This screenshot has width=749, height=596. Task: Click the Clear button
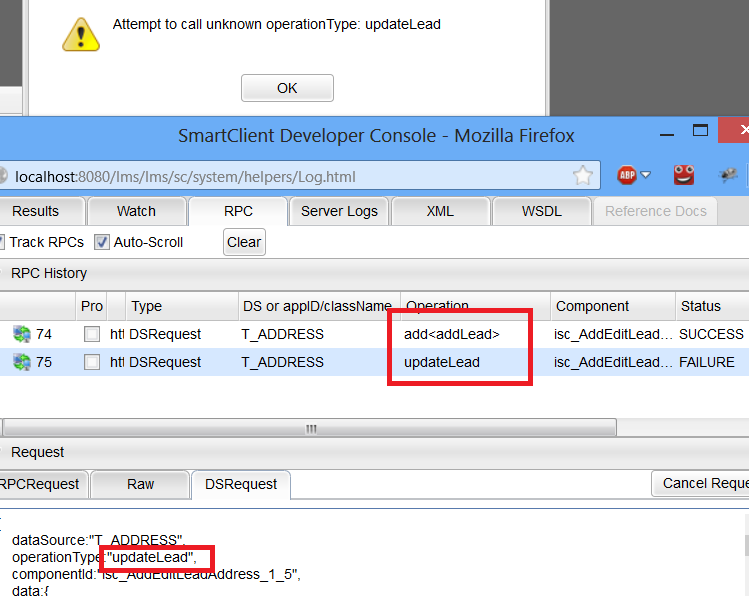(x=244, y=242)
